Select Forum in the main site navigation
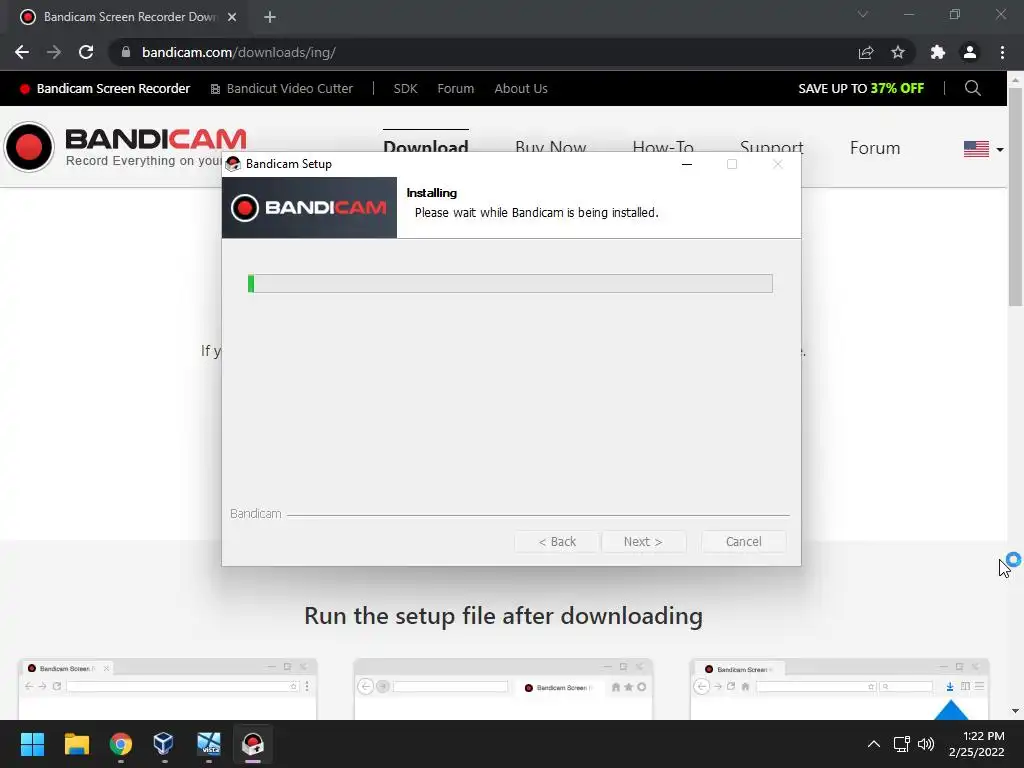The image size is (1024, 768). point(874,148)
